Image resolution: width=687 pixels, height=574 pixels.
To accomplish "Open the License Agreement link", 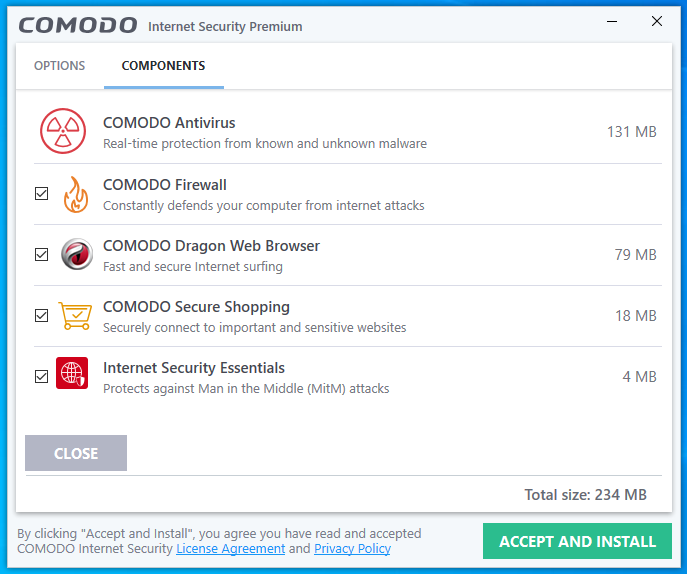I will tap(231, 549).
